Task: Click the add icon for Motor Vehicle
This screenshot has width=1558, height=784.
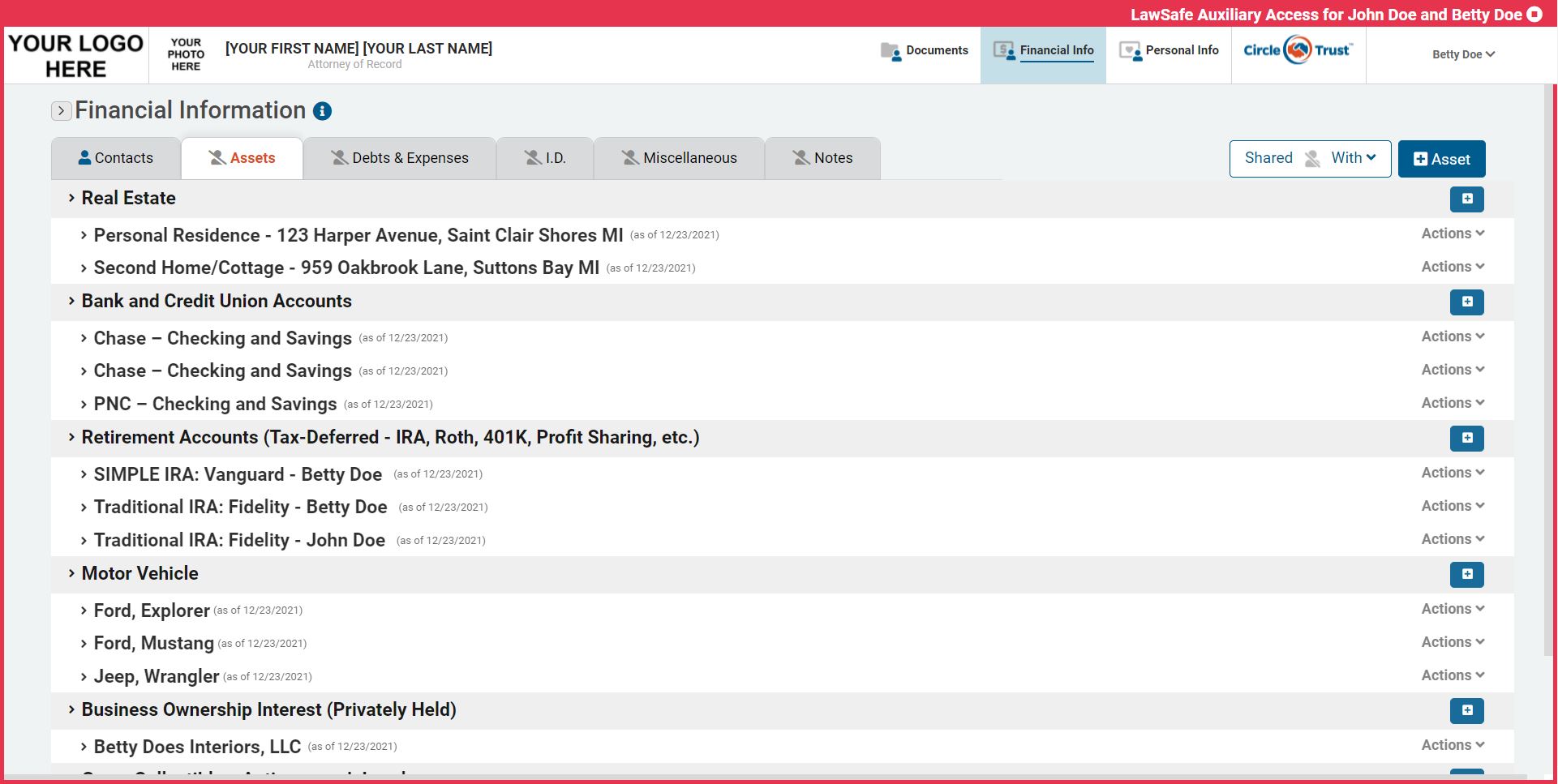Action: (x=1466, y=574)
